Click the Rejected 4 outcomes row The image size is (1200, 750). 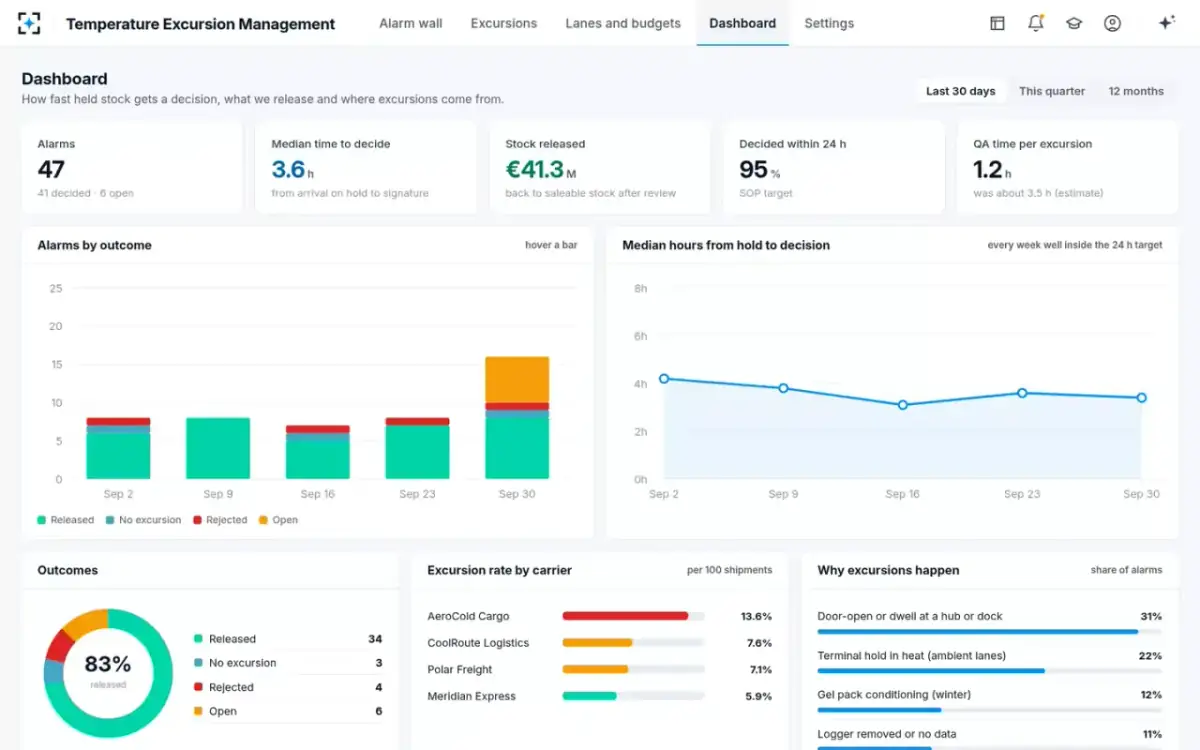pyautogui.click(x=288, y=687)
